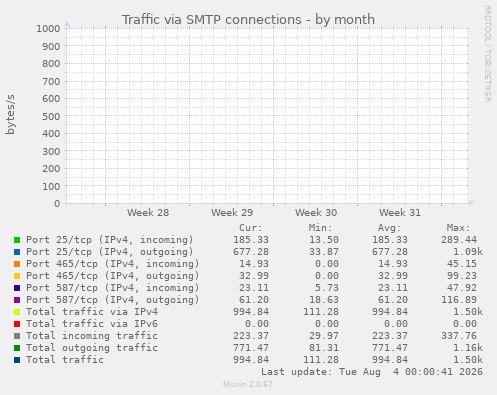The height and width of the screenshot is (395, 497).
Task: Click the red Total traffic via IPv6 swatch
Action: coord(17,324)
